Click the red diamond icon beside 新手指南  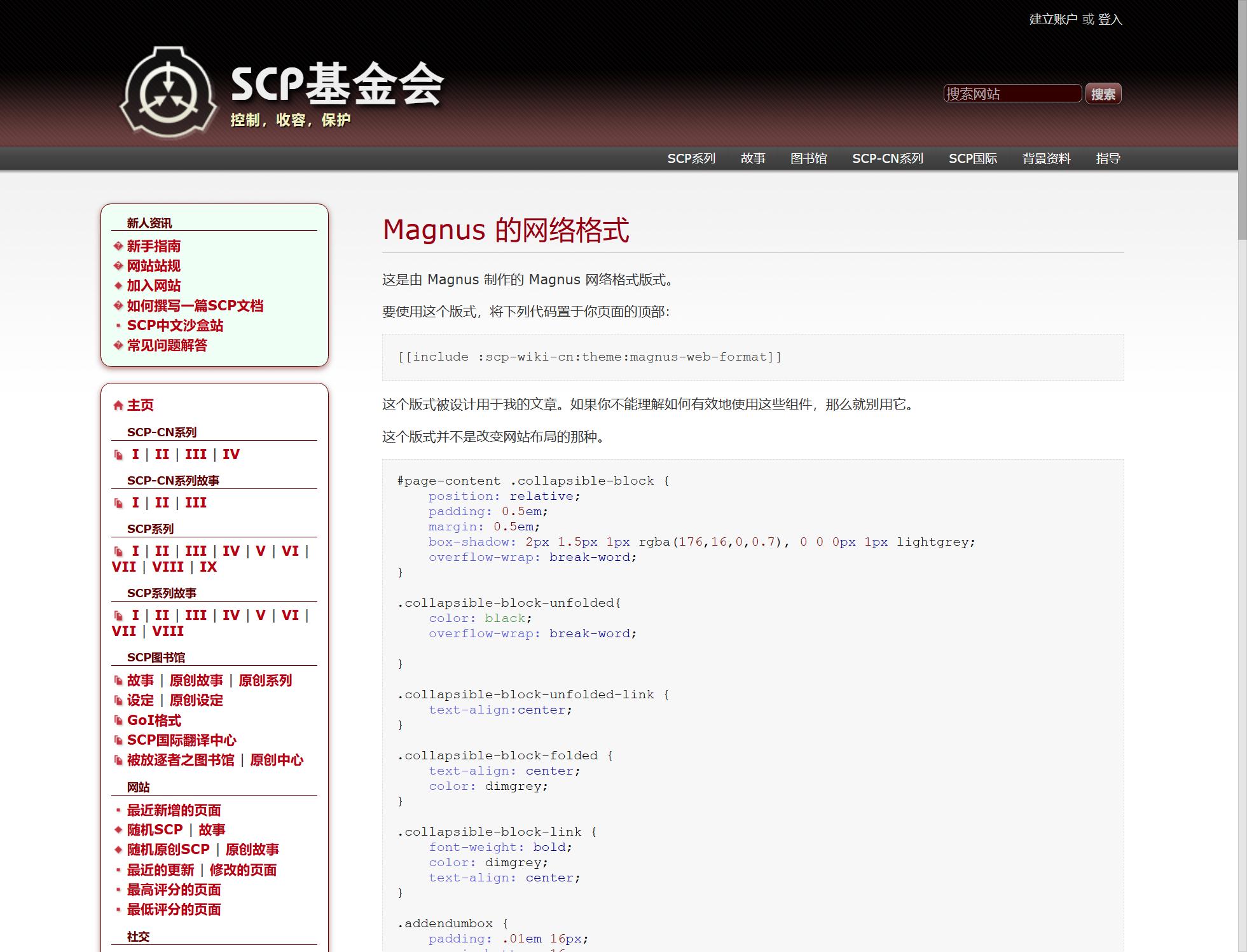[x=117, y=247]
